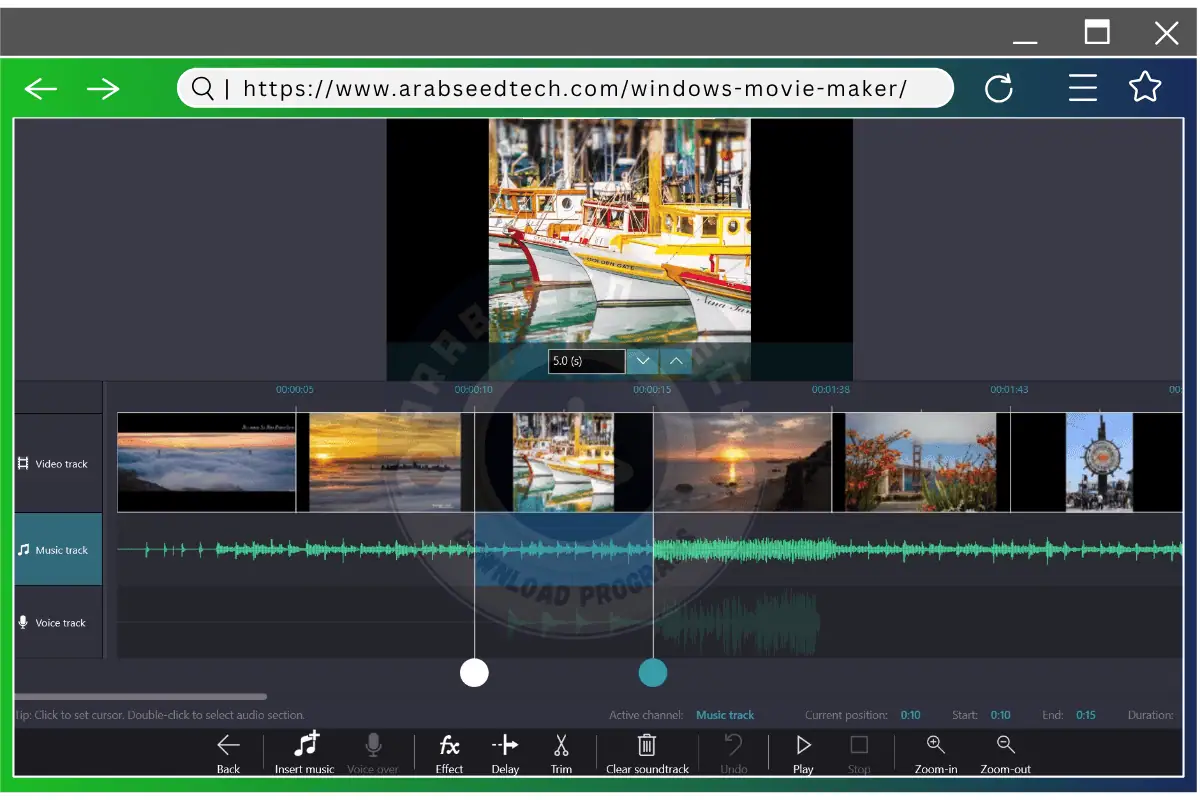Switch to the Voice track channel

coord(58,623)
